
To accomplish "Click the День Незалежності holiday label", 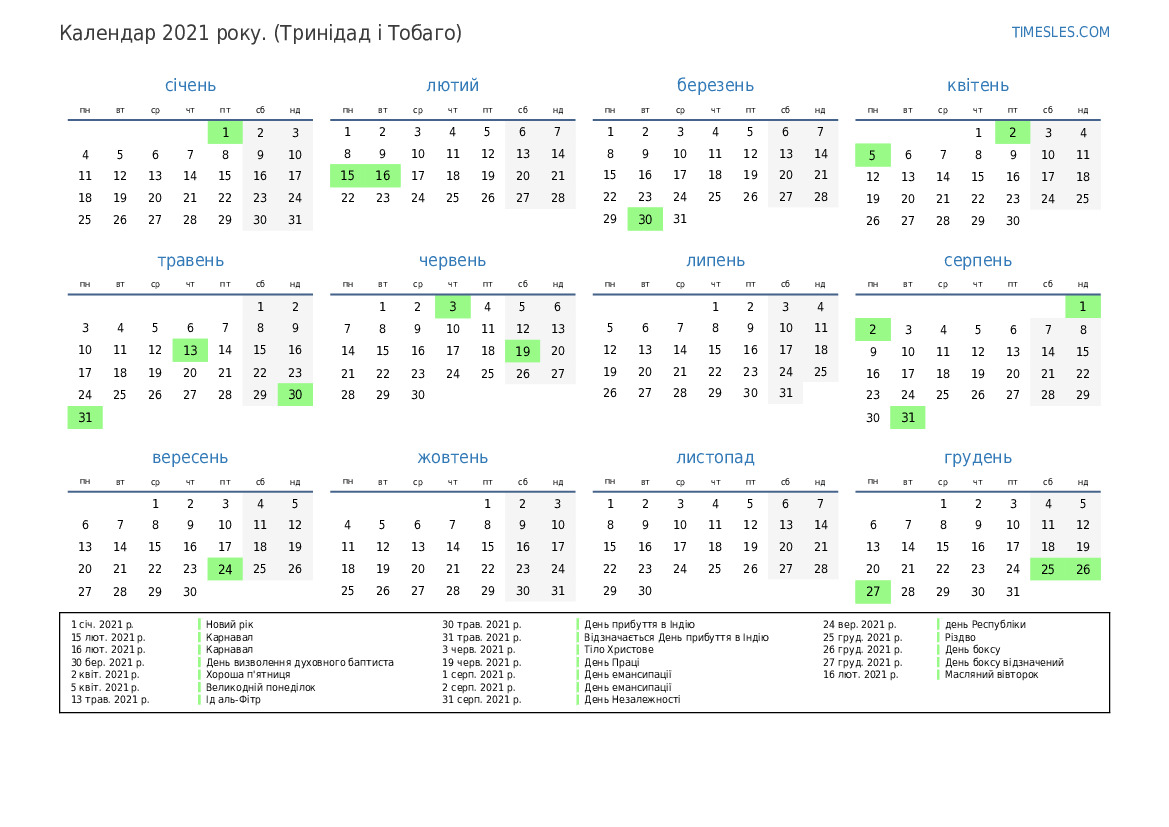I will tap(632, 700).
